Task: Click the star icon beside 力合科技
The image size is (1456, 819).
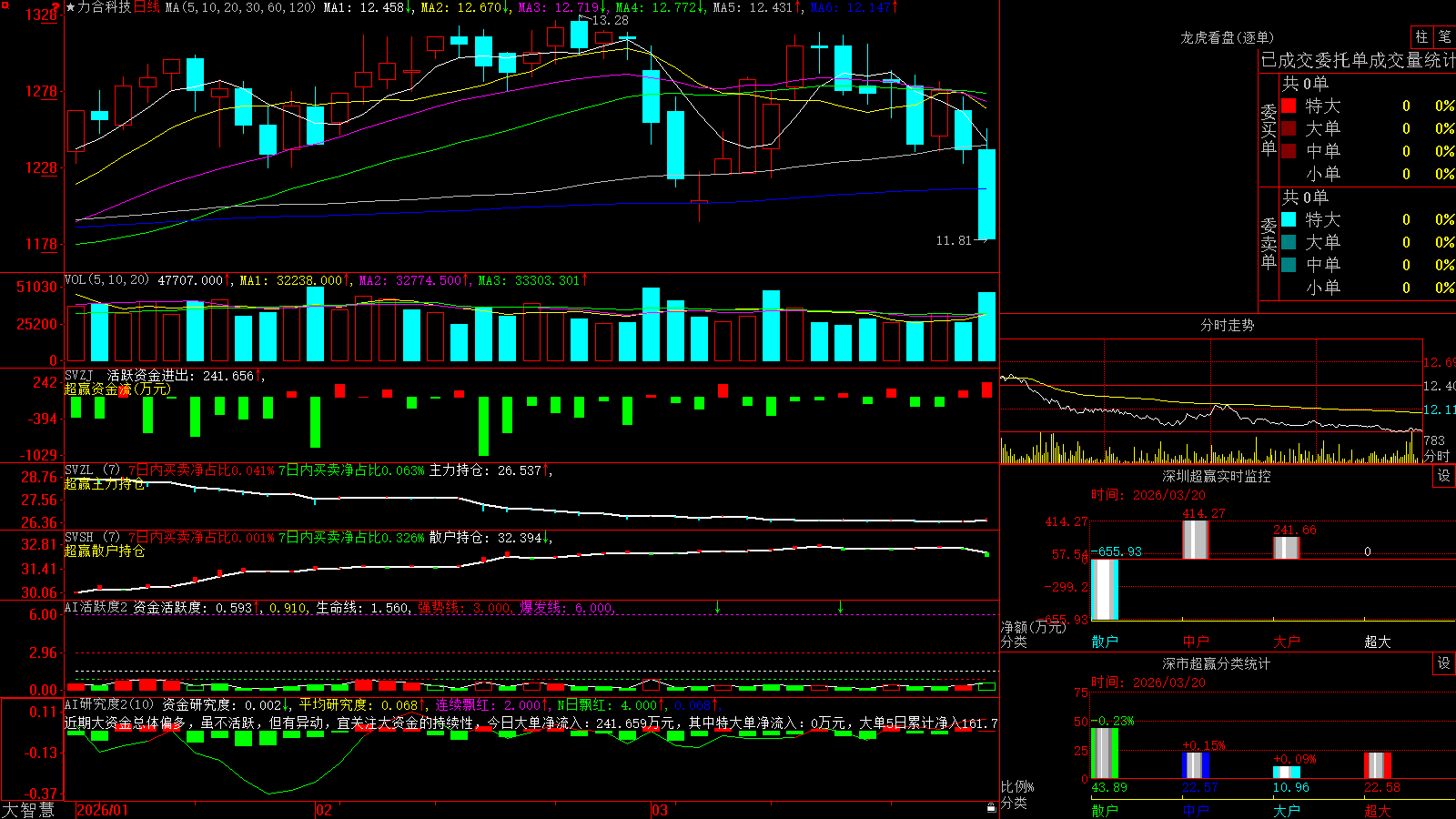Action: pos(70,7)
